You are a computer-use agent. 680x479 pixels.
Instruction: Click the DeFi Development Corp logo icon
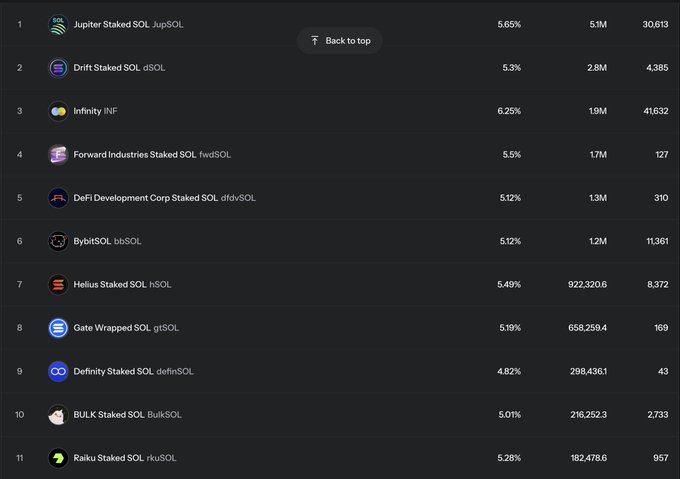(x=58, y=198)
